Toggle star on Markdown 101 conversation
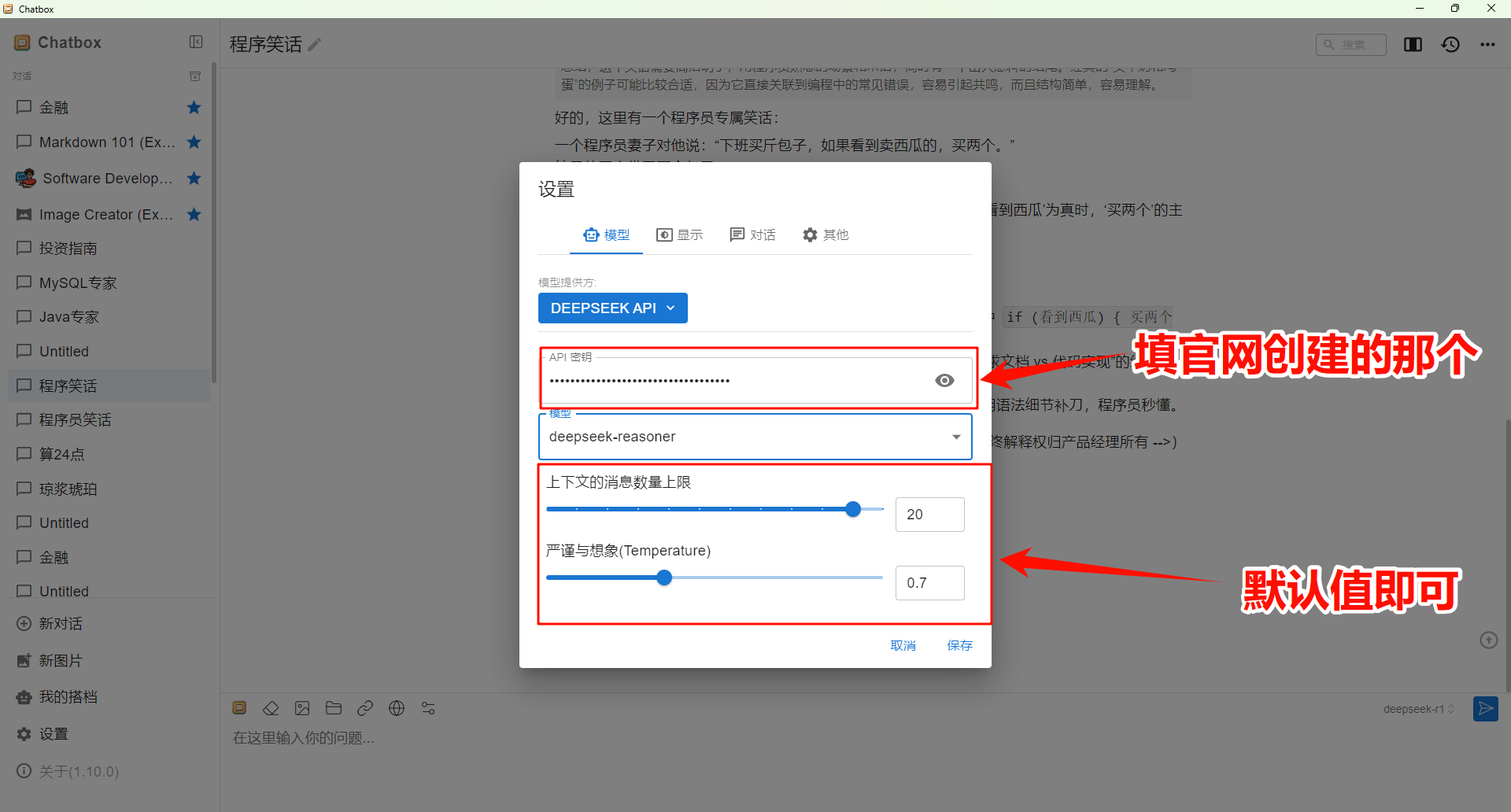The height and width of the screenshot is (812, 1511). click(x=194, y=142)
